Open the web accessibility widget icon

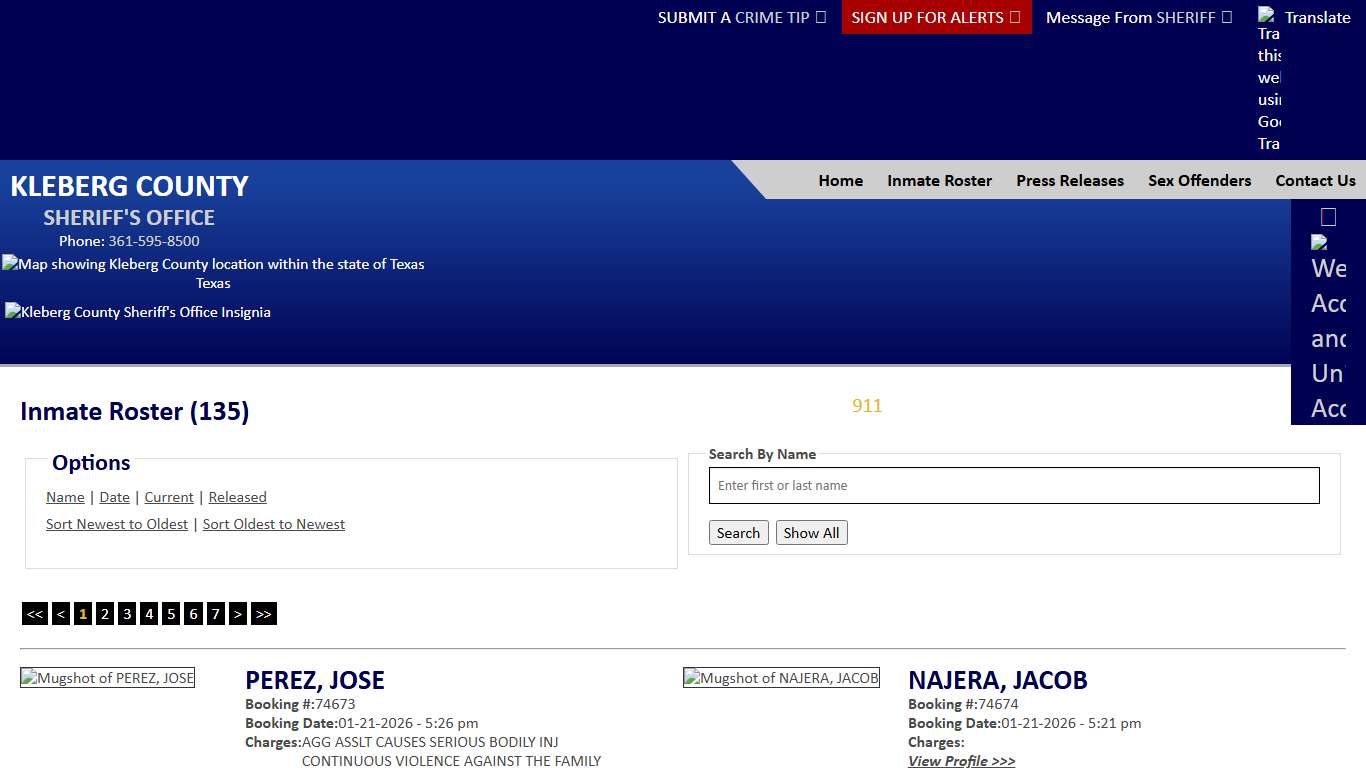coord(1328,320)
